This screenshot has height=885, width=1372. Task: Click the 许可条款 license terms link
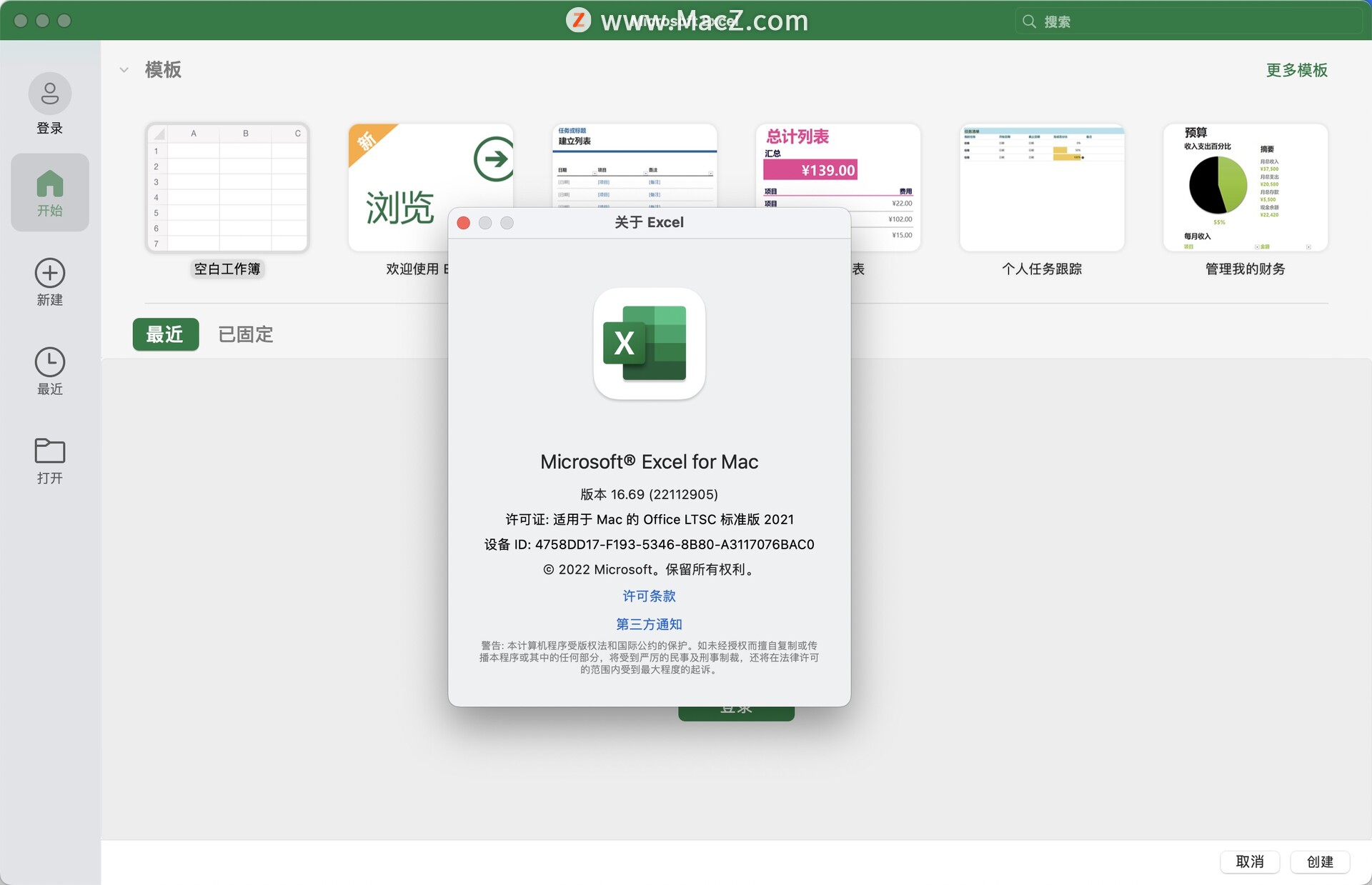tap(648, 596)
